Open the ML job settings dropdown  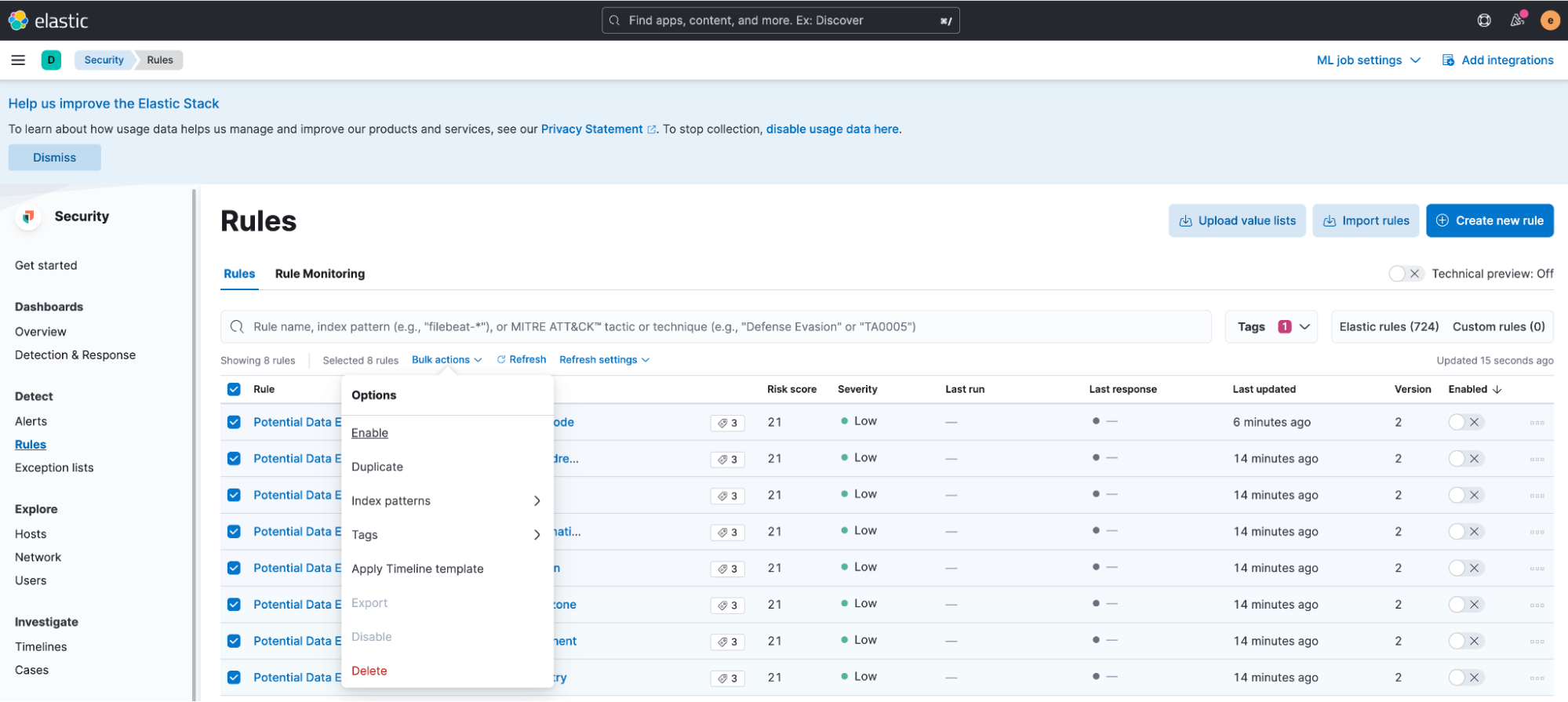pyautogui.click(x=1369, y=60)
